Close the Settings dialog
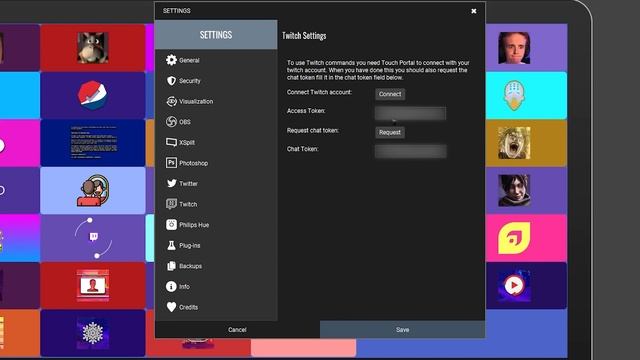The height and width of the screenshot is (360, 640). coord(473,11)
